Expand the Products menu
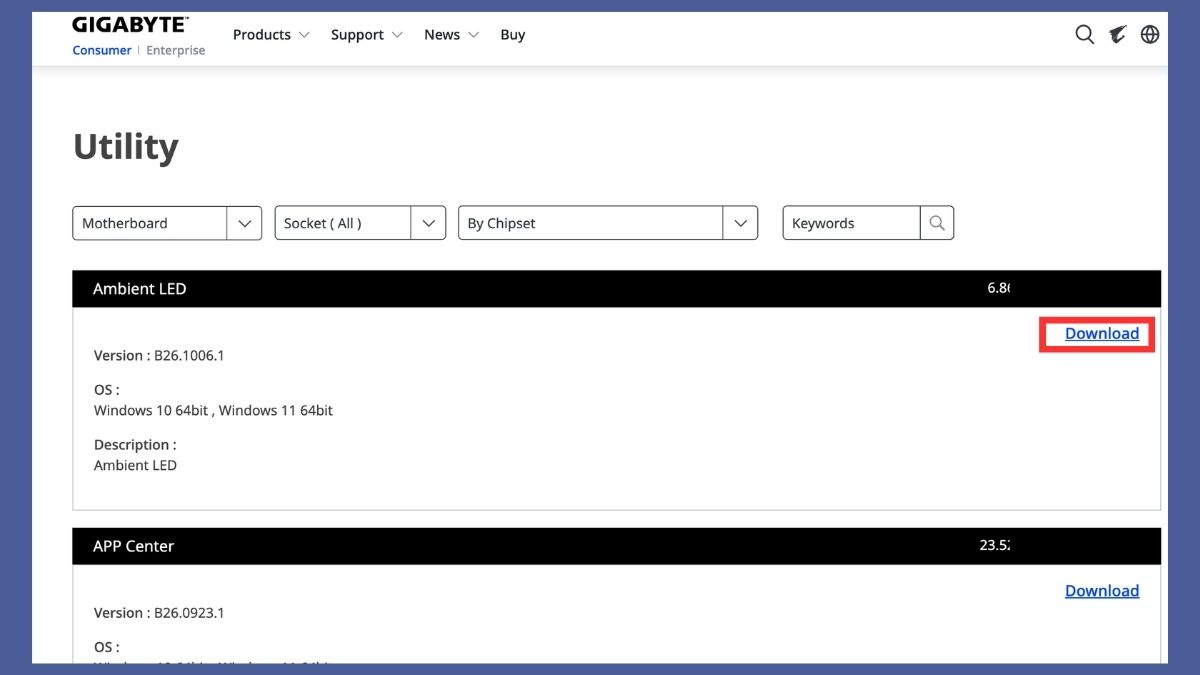 click(x=271, y=35)
